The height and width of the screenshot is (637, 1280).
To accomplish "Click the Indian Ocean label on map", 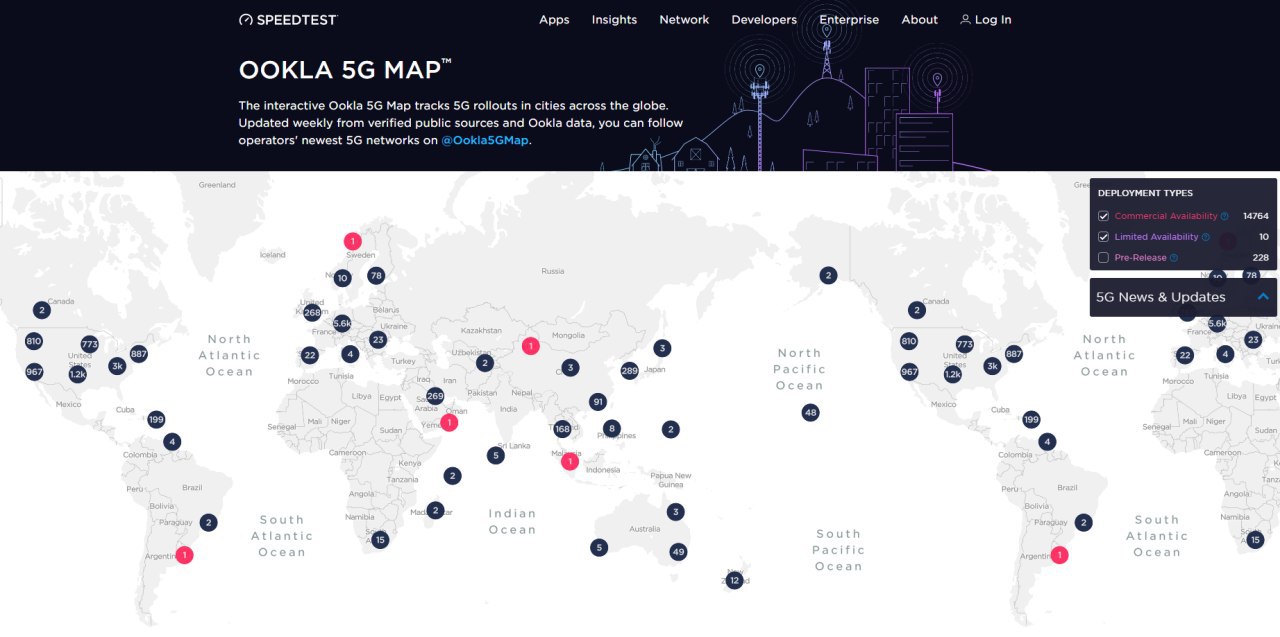I will tap(513, 522).
